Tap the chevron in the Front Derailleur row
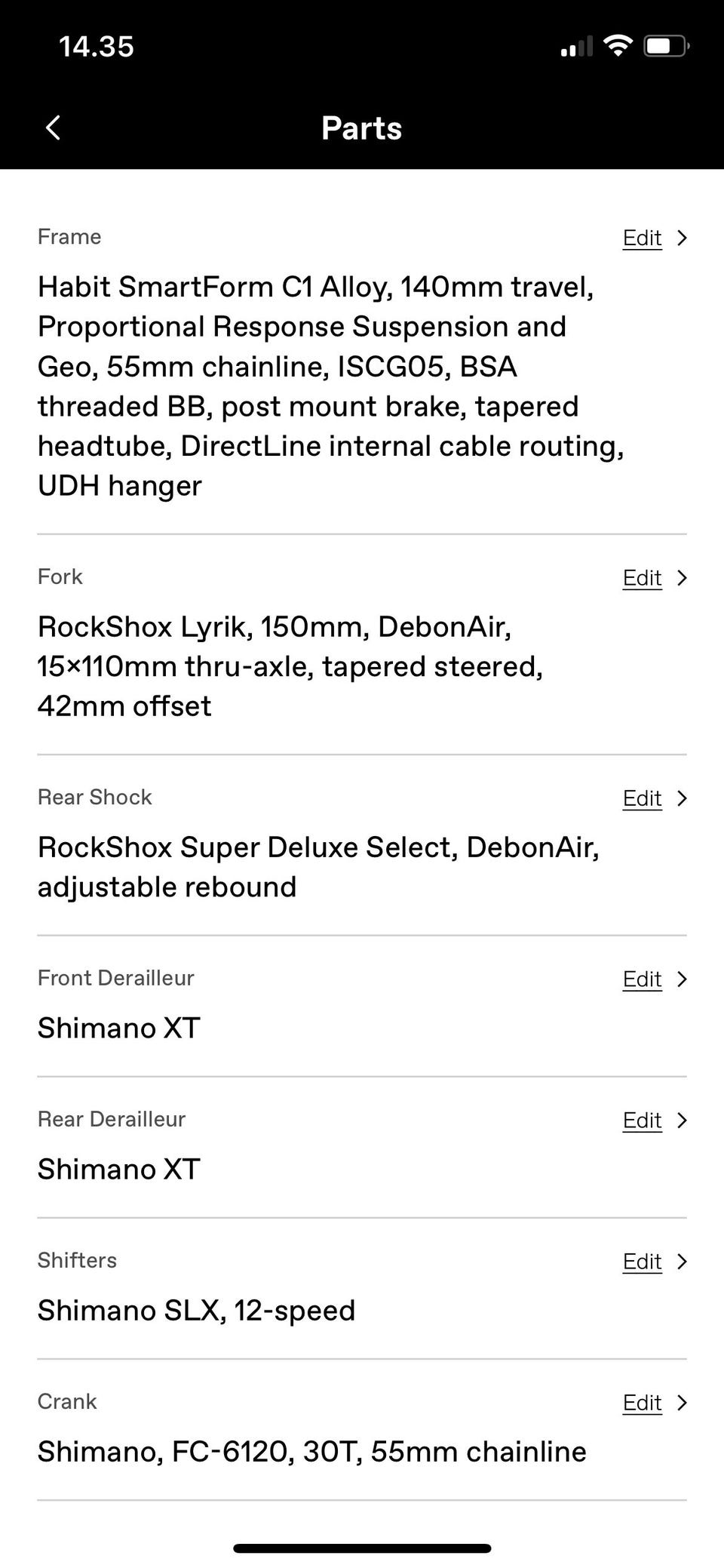This screenshot has width=724, height=1568. point(683,979)
